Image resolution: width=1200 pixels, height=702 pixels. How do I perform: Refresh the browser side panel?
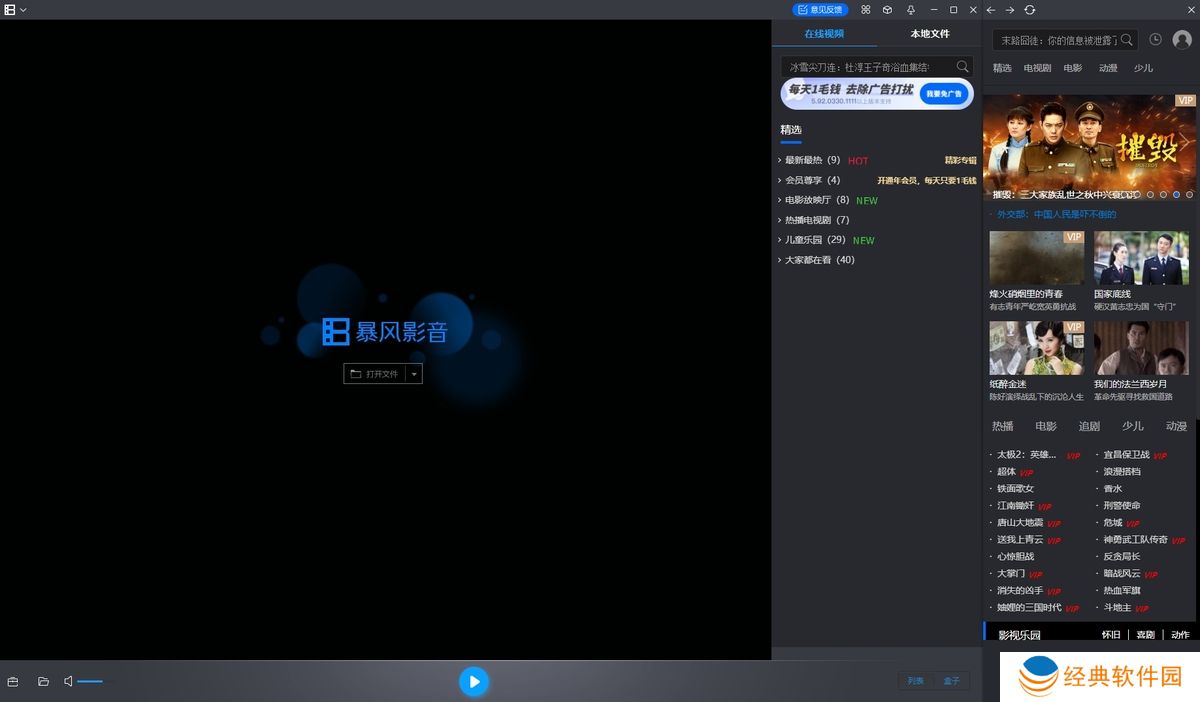tap(1030, 9)
